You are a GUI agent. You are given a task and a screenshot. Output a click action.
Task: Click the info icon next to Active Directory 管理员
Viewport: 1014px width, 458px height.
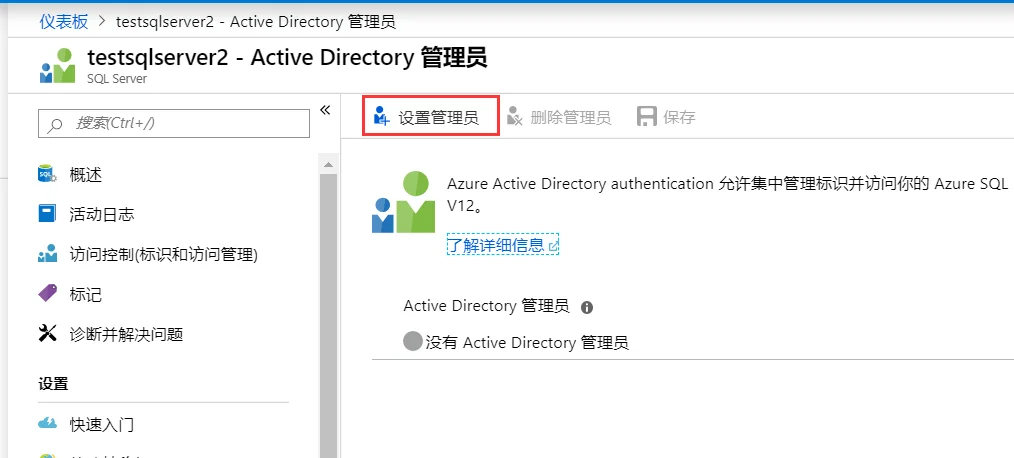(x=587, y=308)
